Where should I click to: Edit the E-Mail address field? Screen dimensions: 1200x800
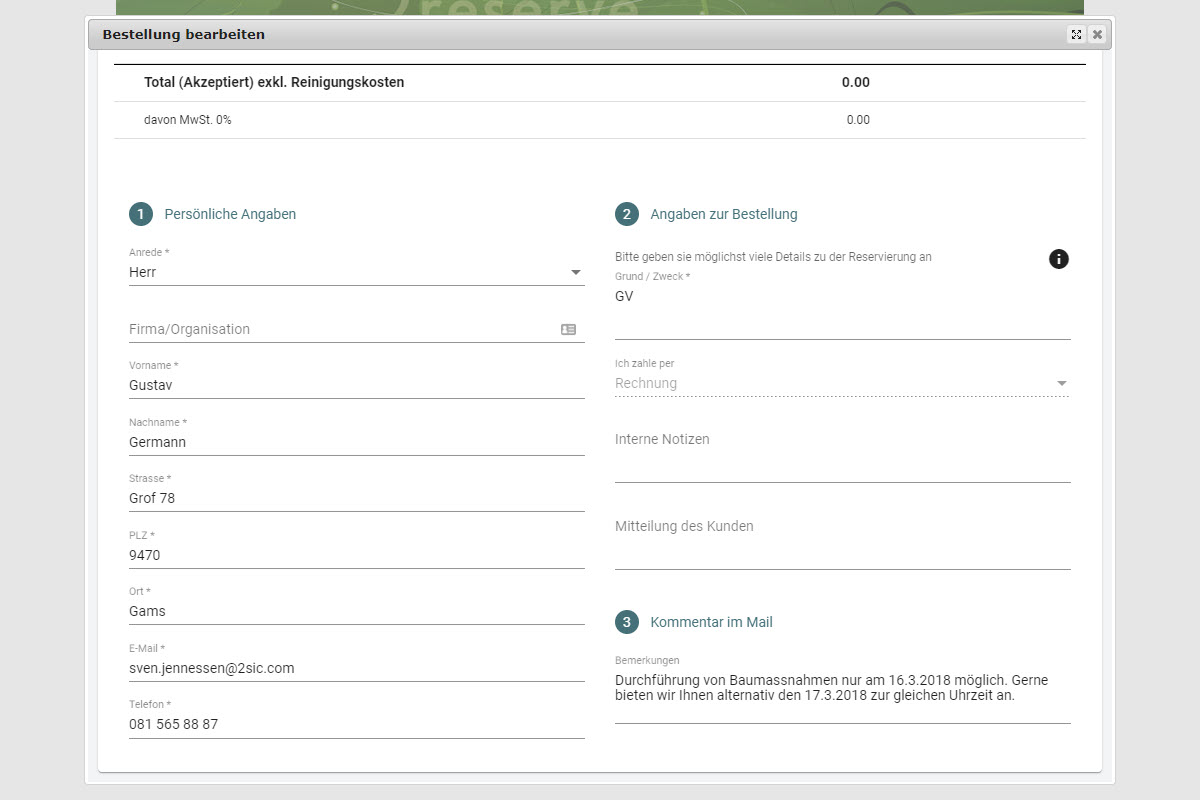356,668
